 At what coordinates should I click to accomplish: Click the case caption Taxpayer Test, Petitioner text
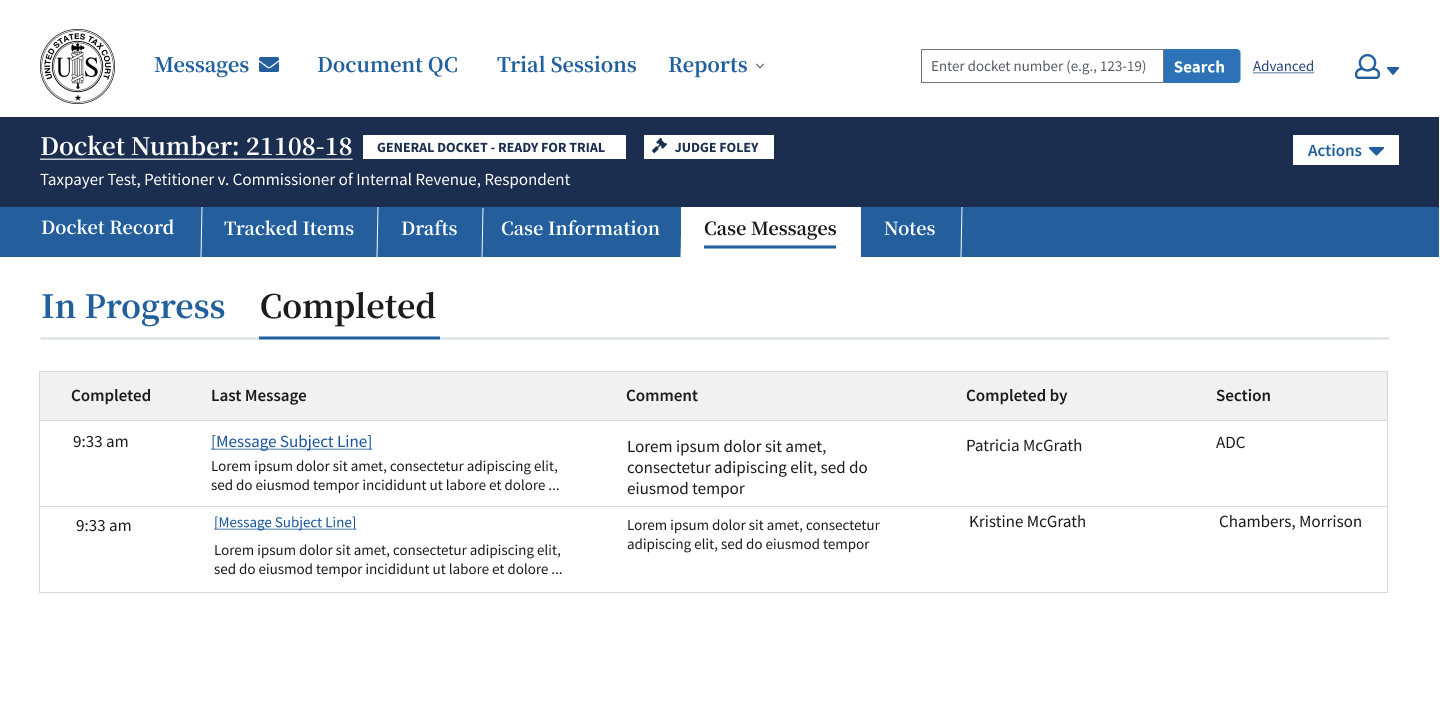tap(305, 180)
